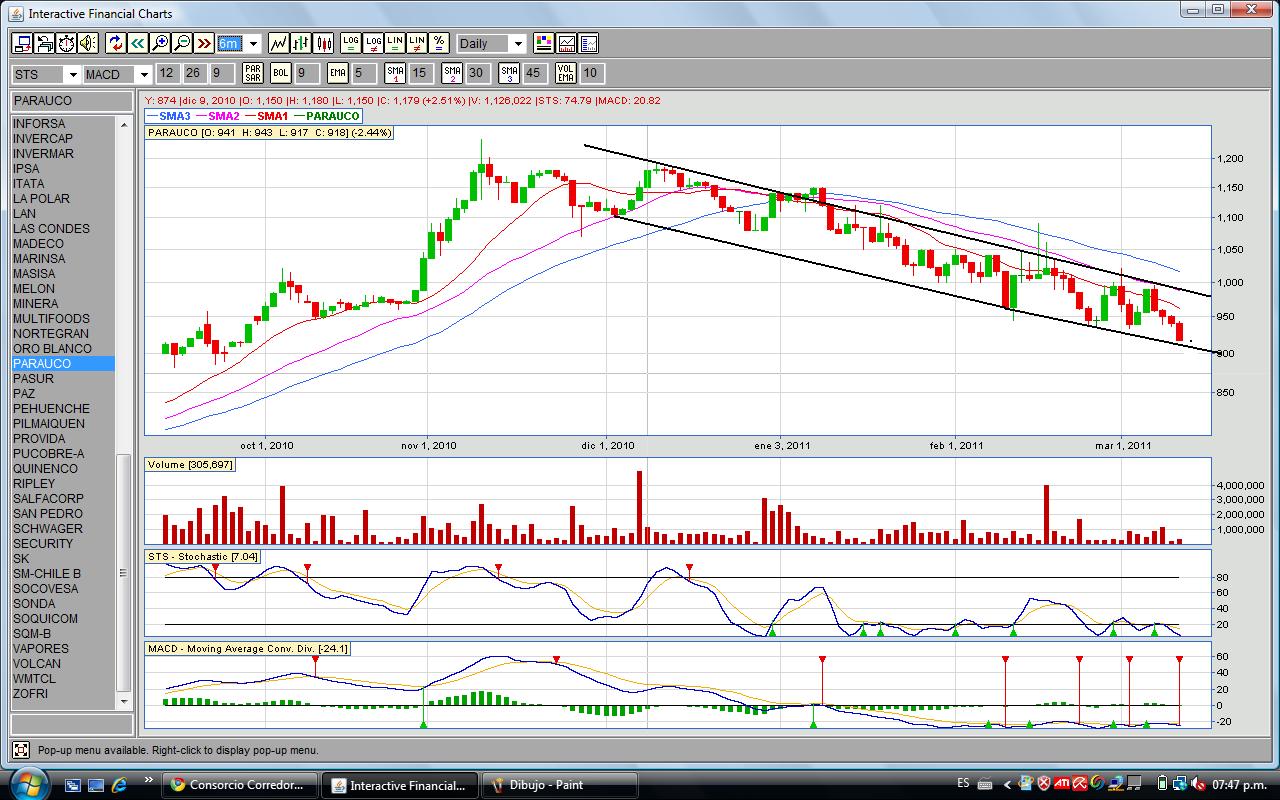
Task: Click the EMA period field showing 5
Action: pos(364,73)
